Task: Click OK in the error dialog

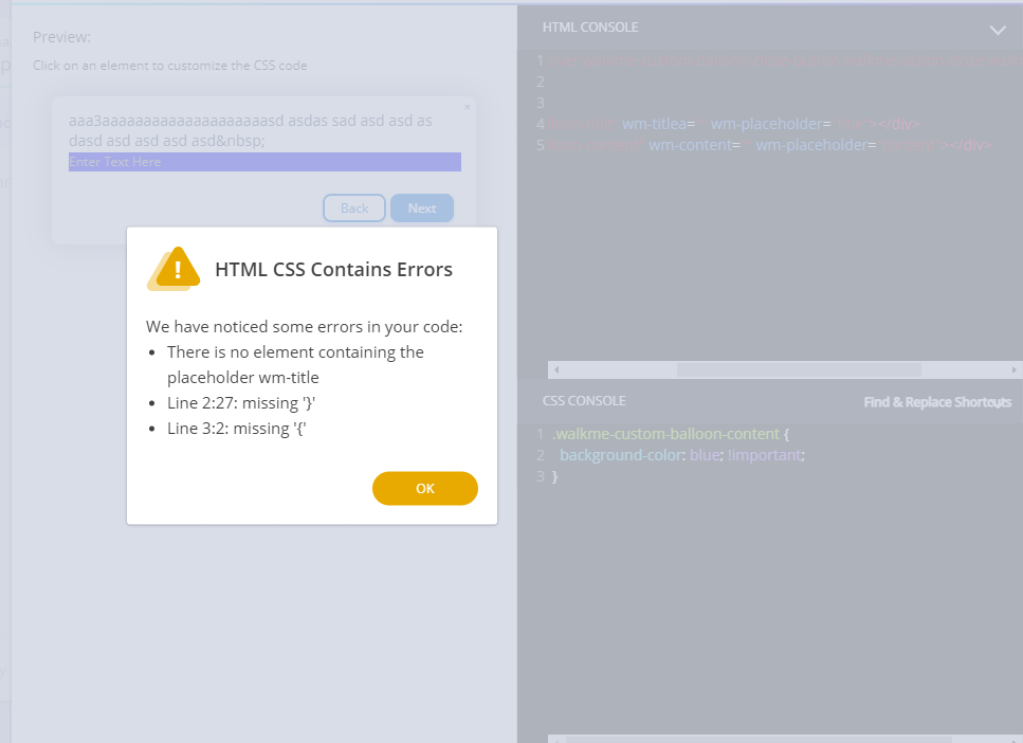Action: [425, 488]
